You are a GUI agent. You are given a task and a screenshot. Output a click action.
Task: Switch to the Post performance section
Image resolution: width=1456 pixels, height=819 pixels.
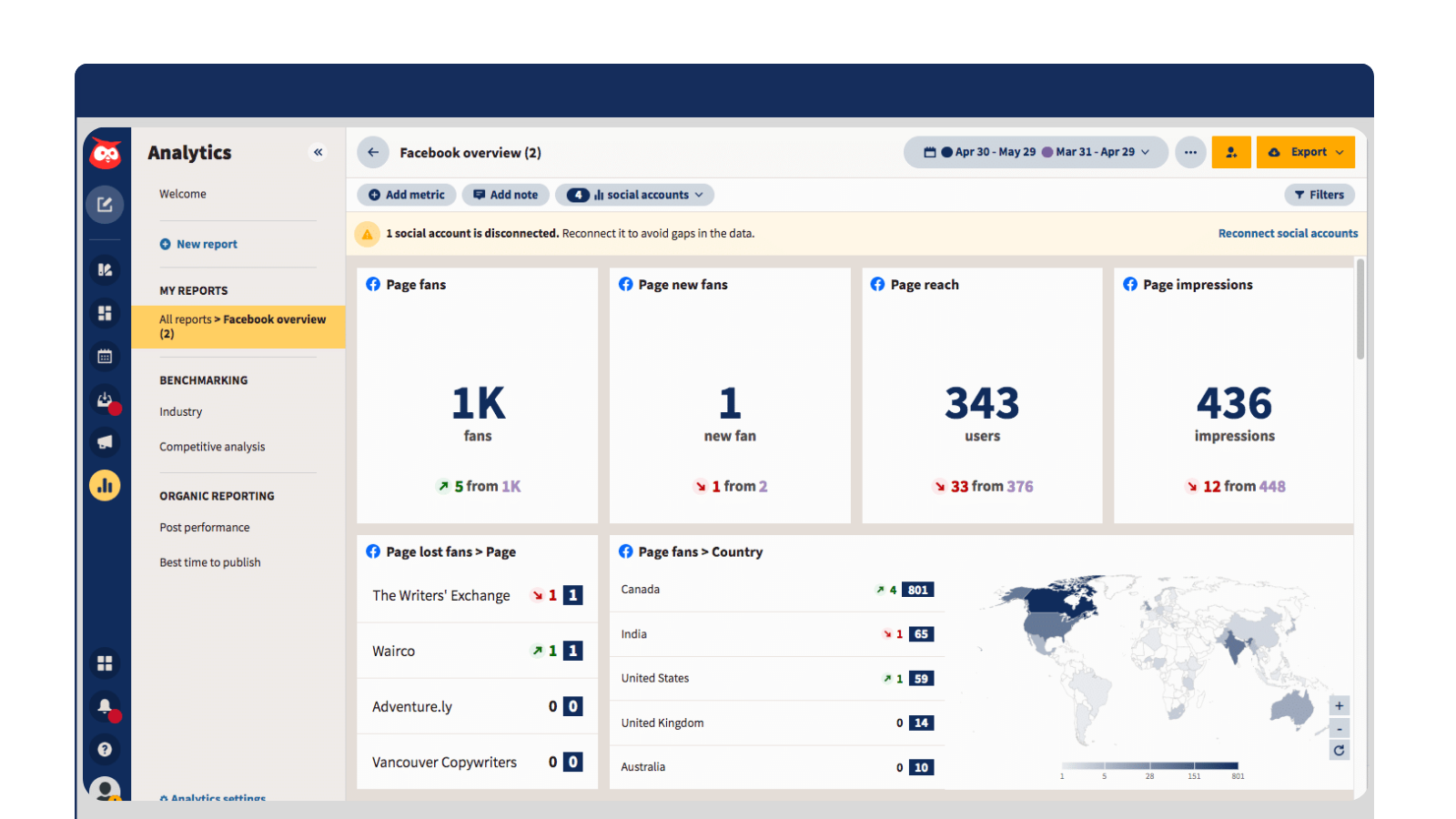pos(204,527)
